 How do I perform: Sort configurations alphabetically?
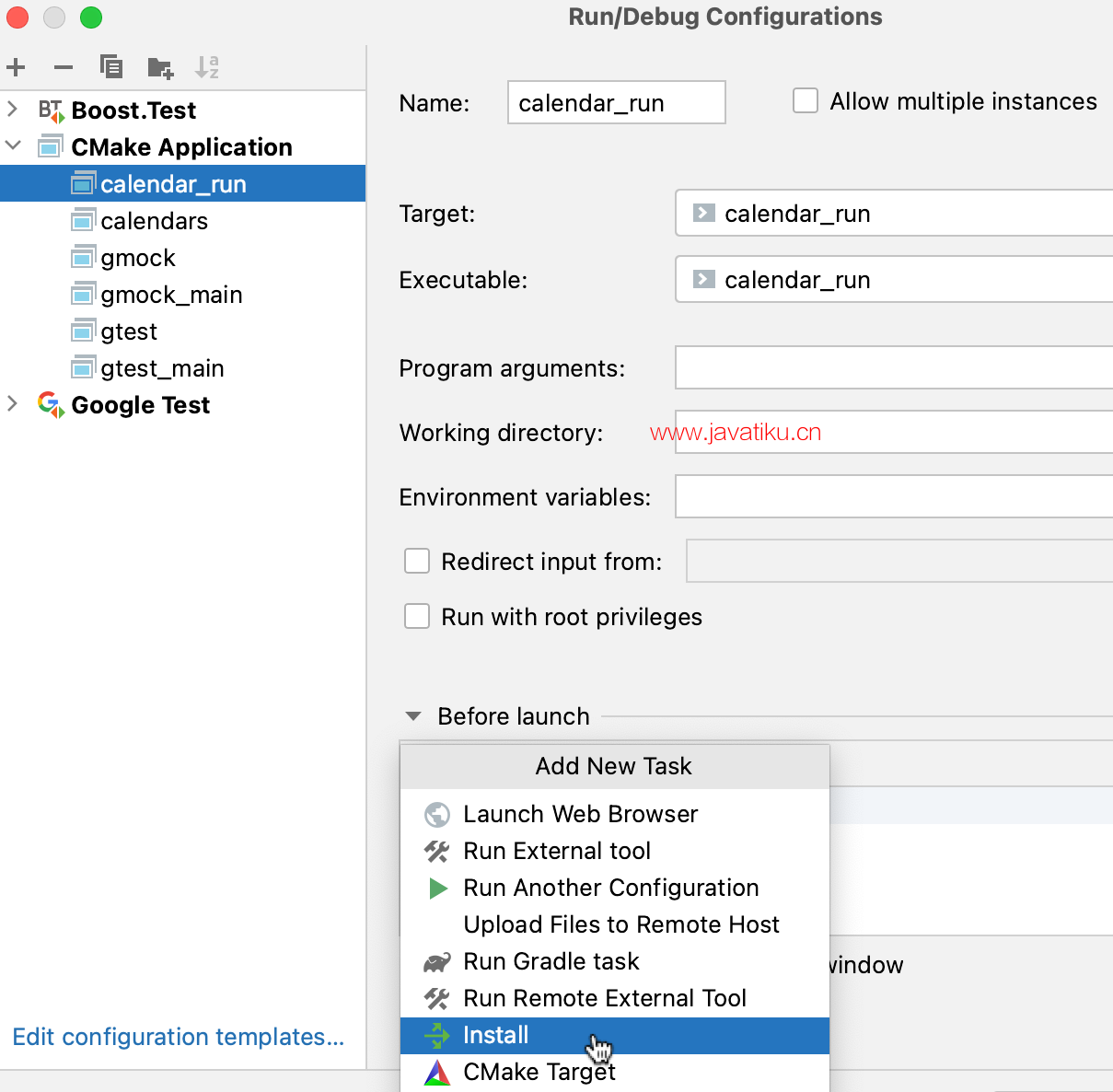(x=207, y=67)
